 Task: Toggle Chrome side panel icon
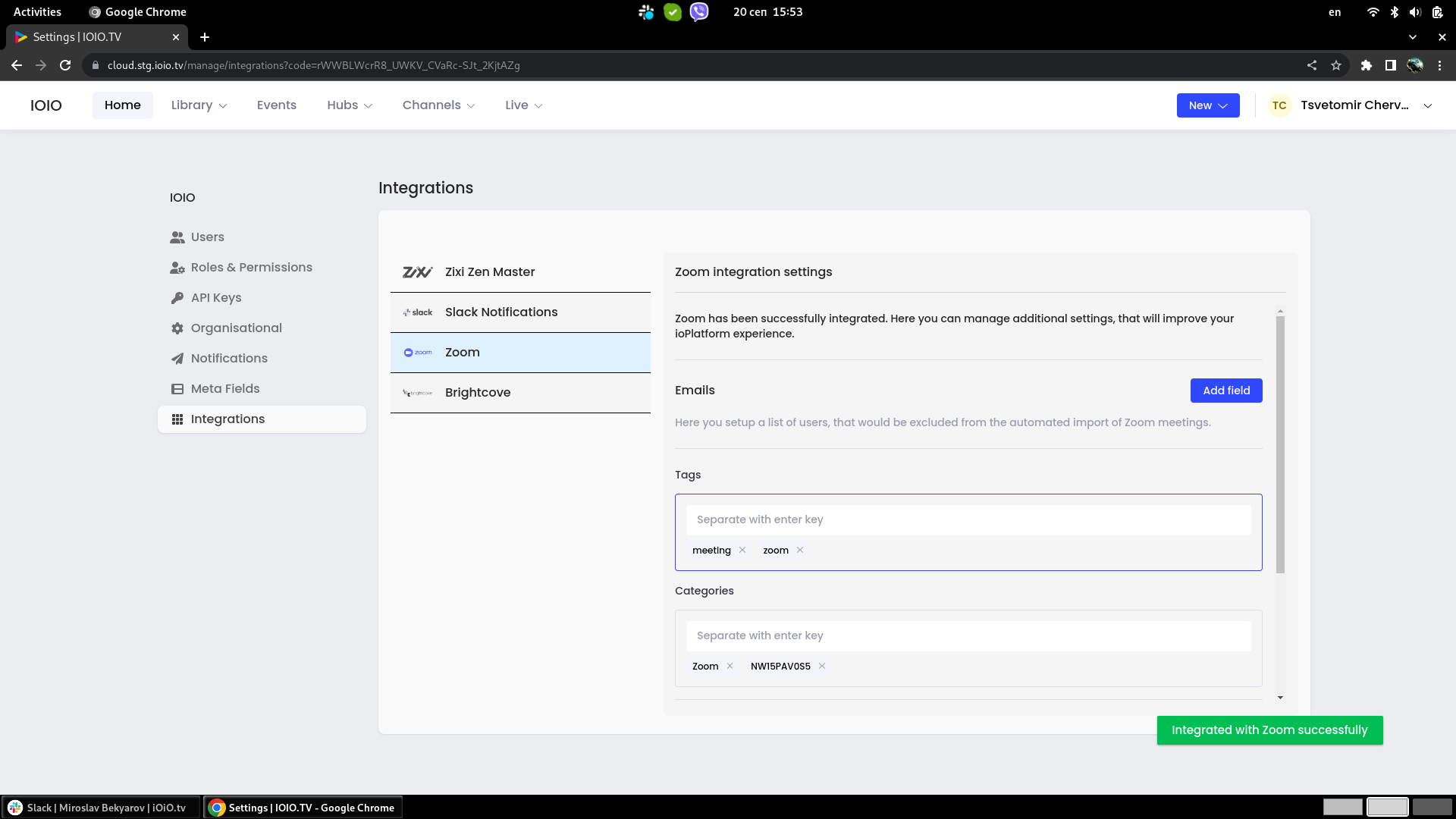[x=1391, y=65]
